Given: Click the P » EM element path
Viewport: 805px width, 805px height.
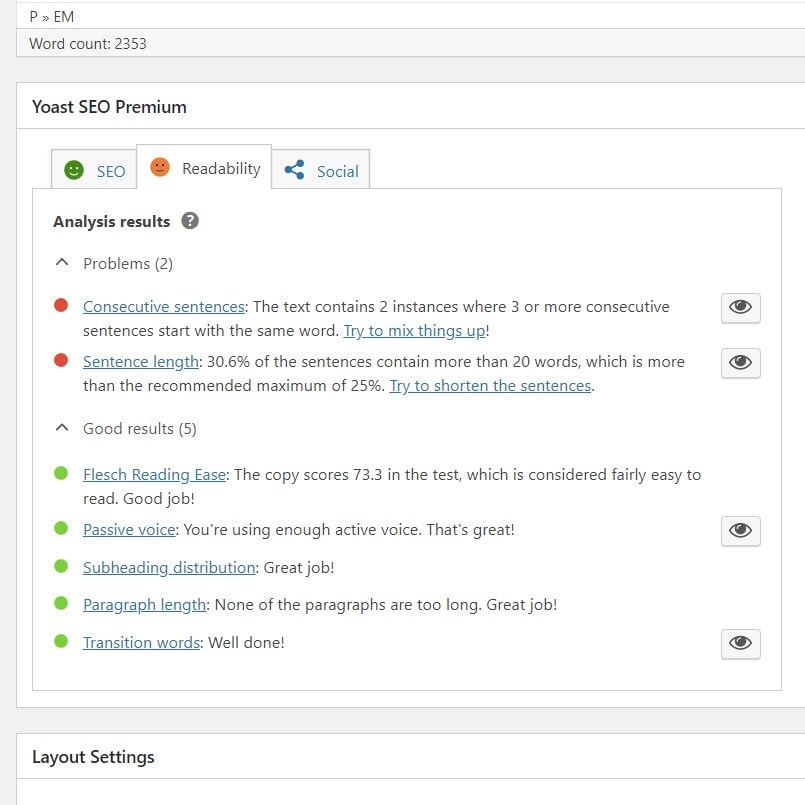Looking at the screenshot, I should (x=52, y=17).
